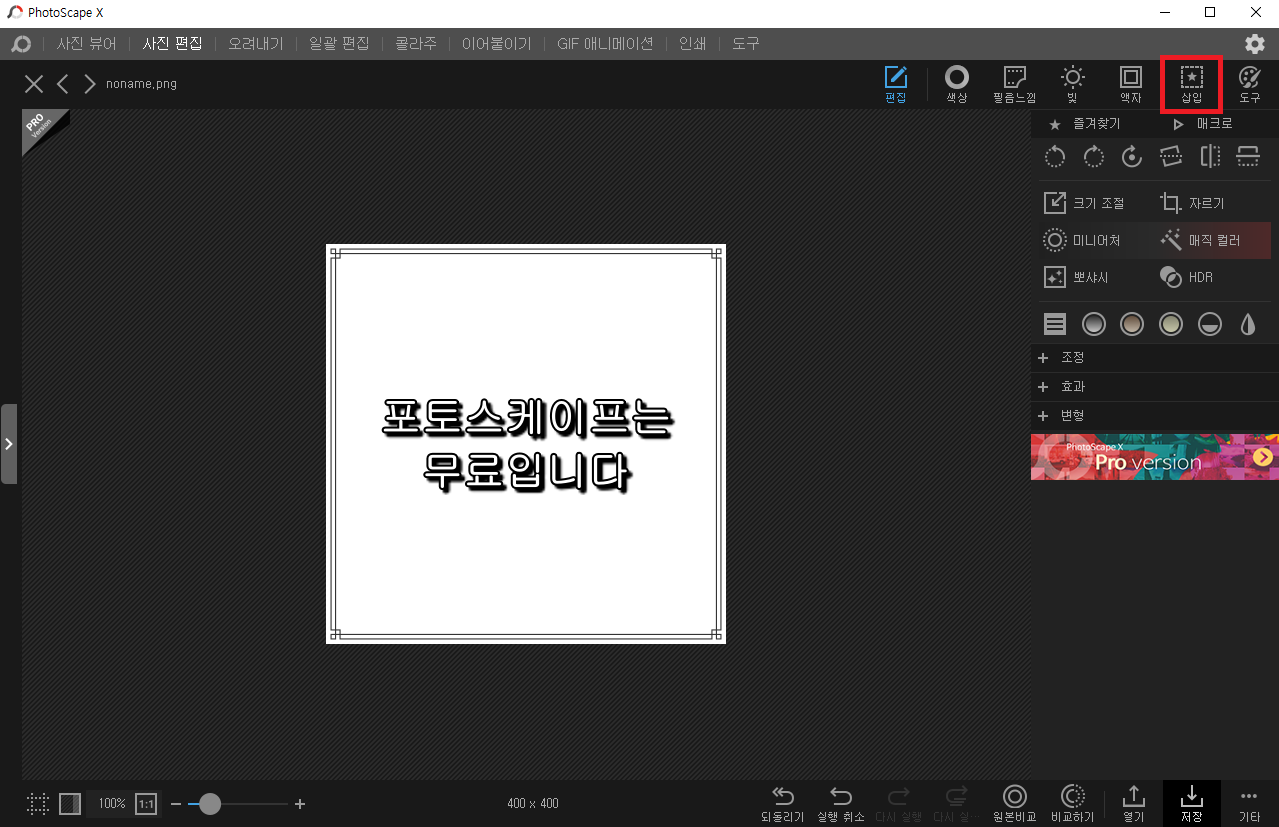The width and height of the screenshot is (1279, 827).
Task: Open the 필름느낌 film effects
Action: (1014, 84)
